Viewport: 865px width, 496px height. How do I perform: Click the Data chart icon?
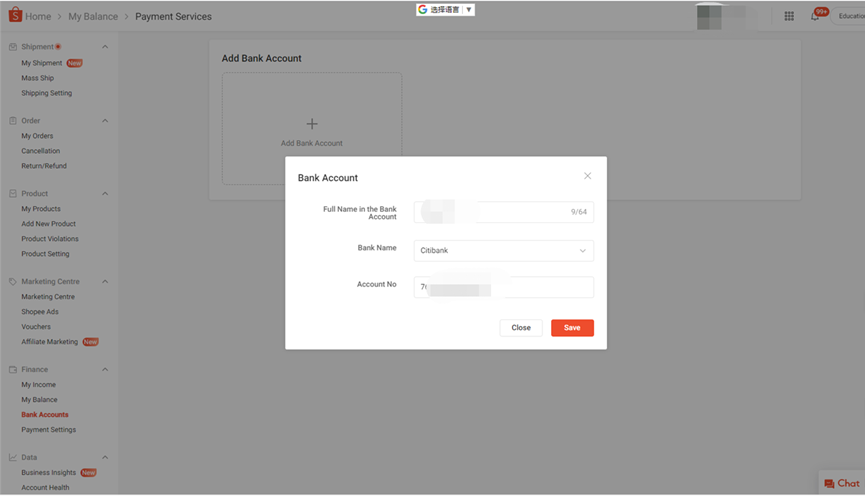[13, 457]
